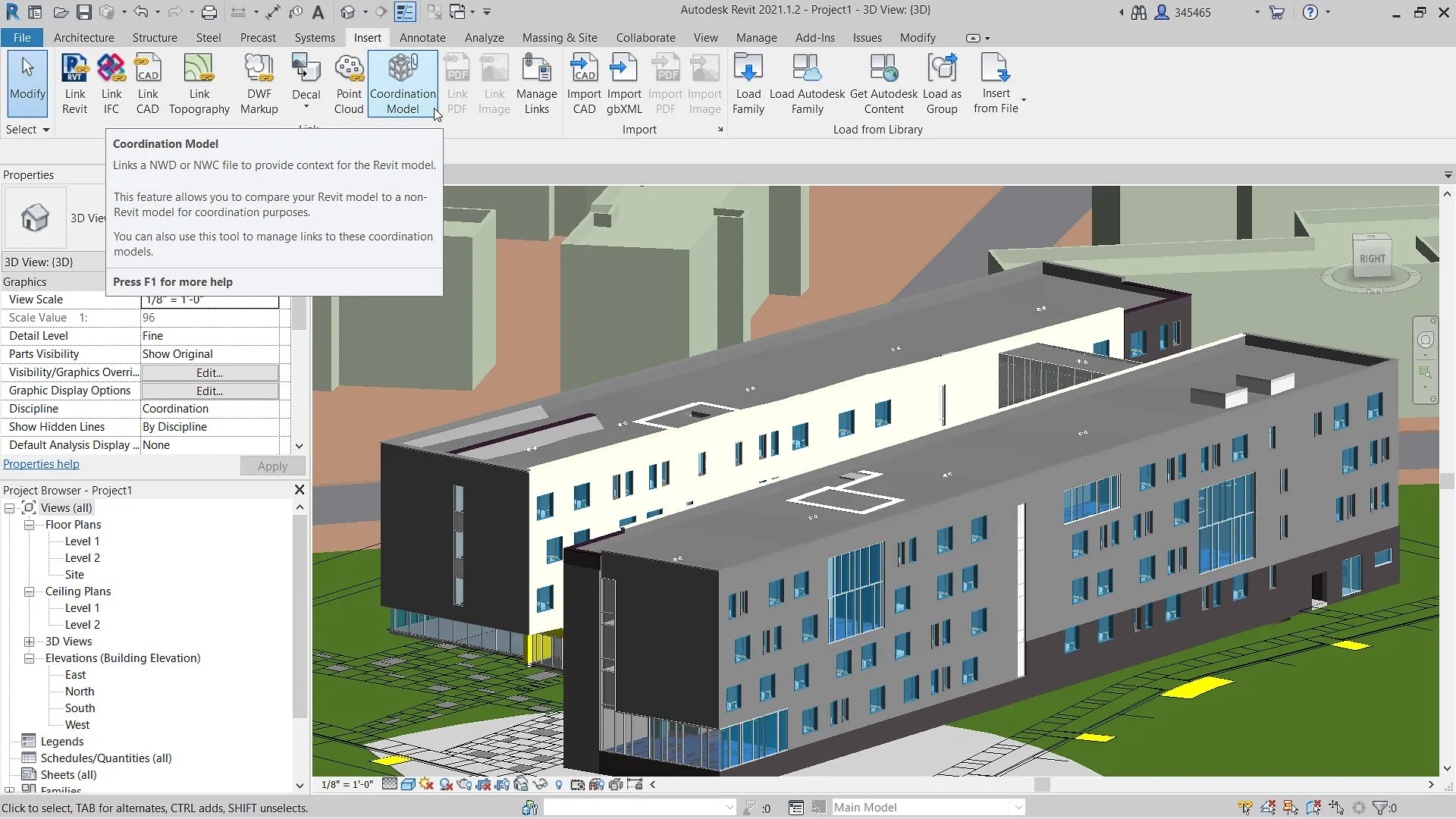The height and width of the screenshot is (819, 1456).
Task: Activate the Link Topography tool
Action: (199, 83)
